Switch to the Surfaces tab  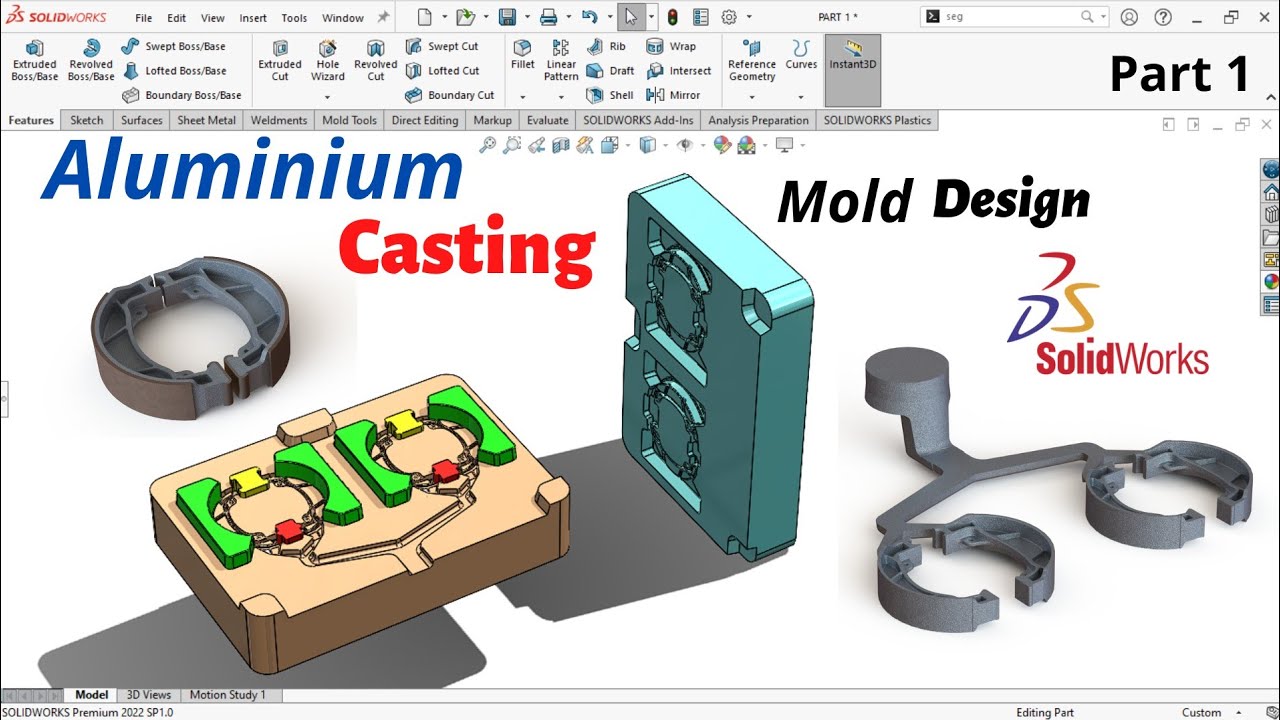[x=141, y=120]
